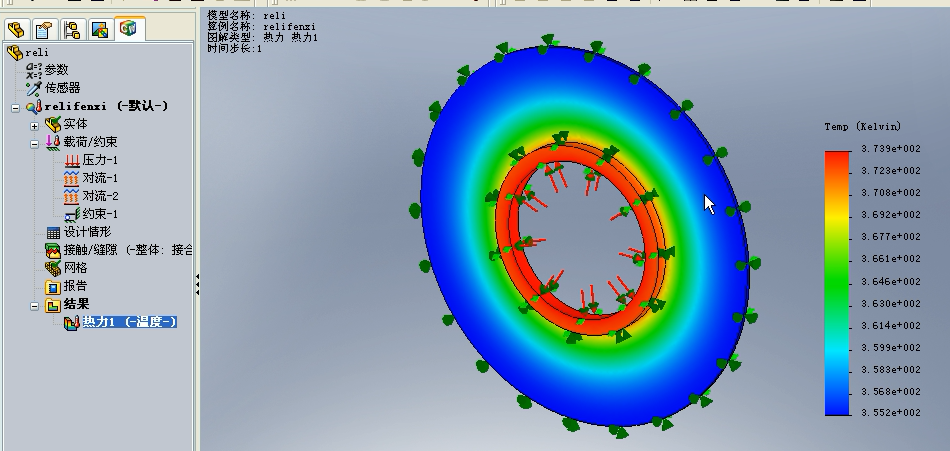Select 参数 in the tree
The image size is (950, 451).
click(x=56, y=70)
